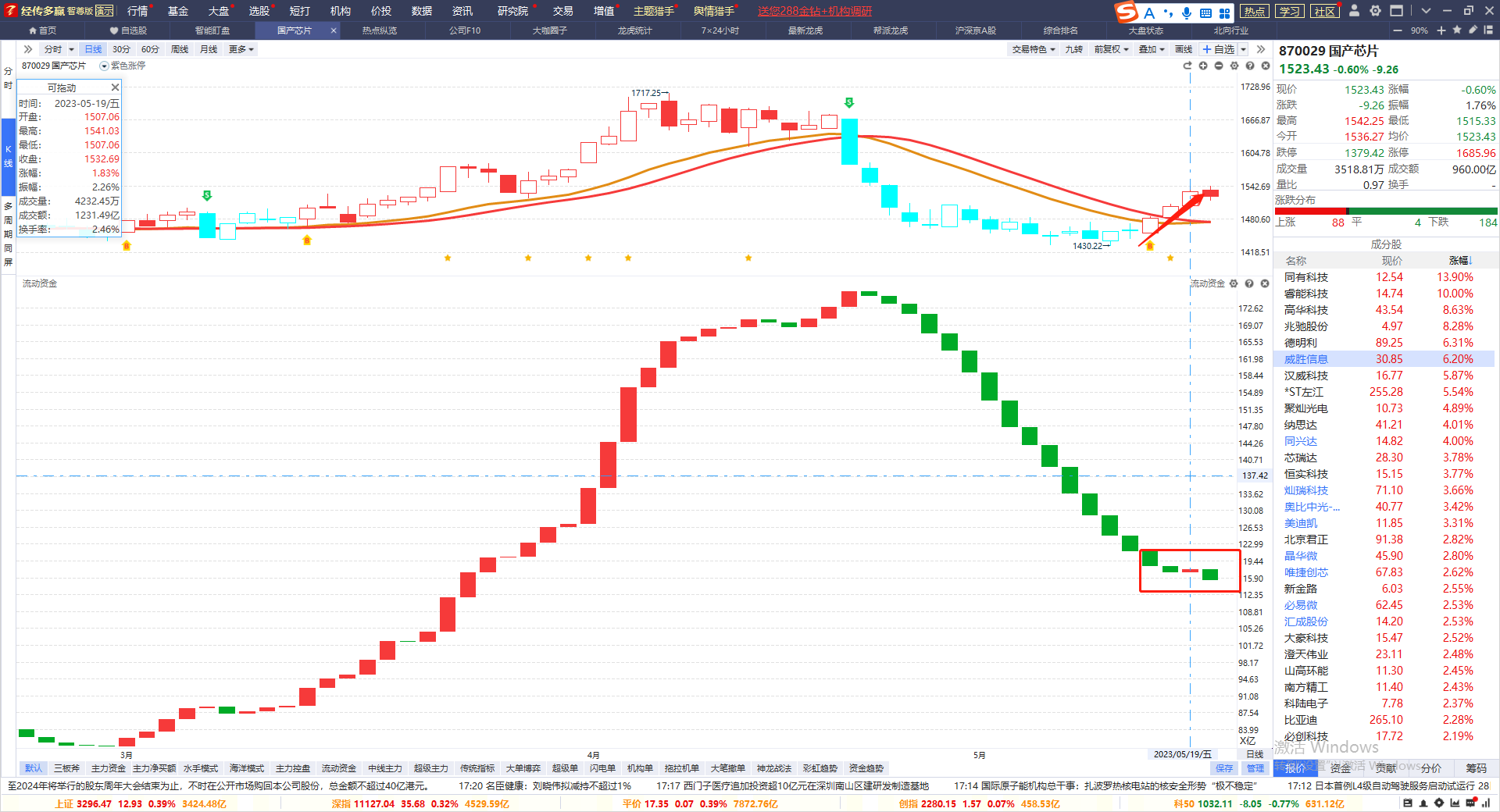The width and height of the screenshot is (1500, 812).
Task: Expand the title bar down-chevron menu
Action: click(1426, 11)
